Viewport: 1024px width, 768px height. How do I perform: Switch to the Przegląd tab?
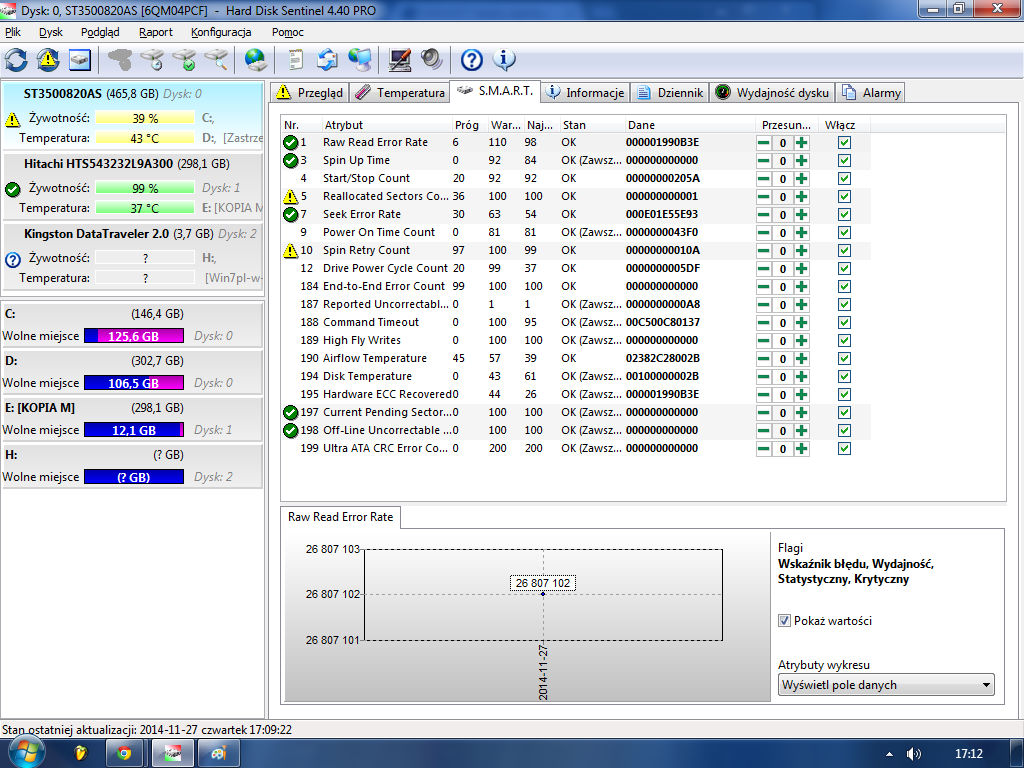click(310, 93)
